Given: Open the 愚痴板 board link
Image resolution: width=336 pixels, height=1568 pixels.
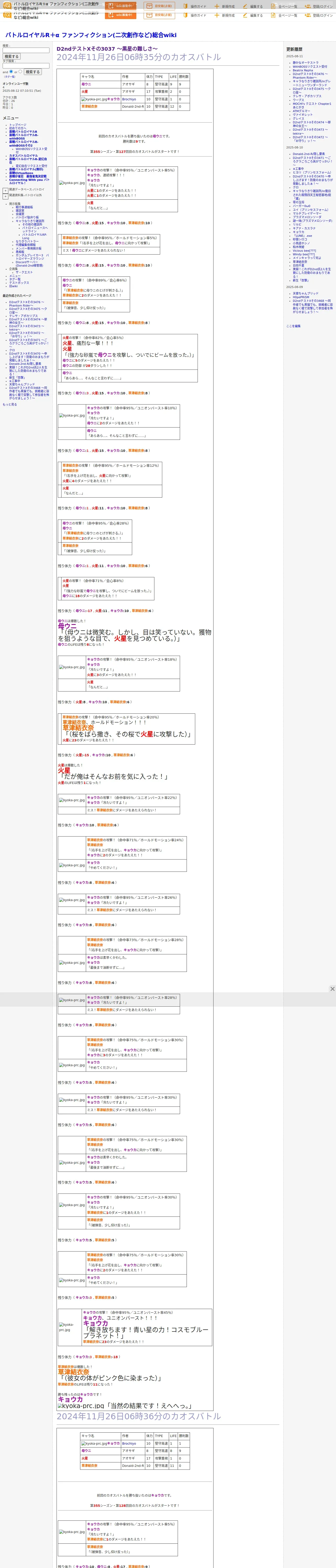Looking at the screenshot, I should [20, 252].
